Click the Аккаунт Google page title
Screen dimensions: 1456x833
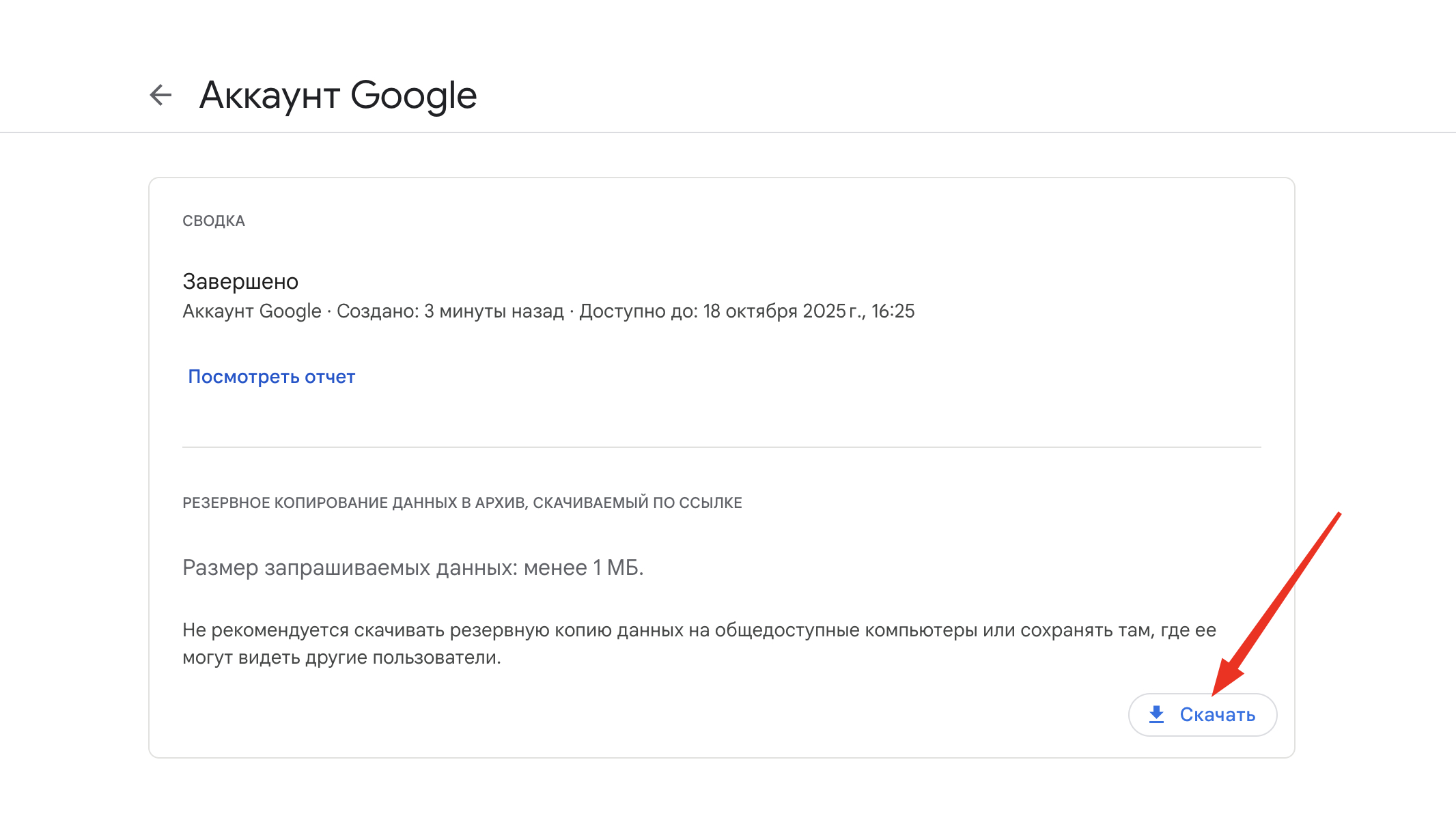(x=337, y=95)
